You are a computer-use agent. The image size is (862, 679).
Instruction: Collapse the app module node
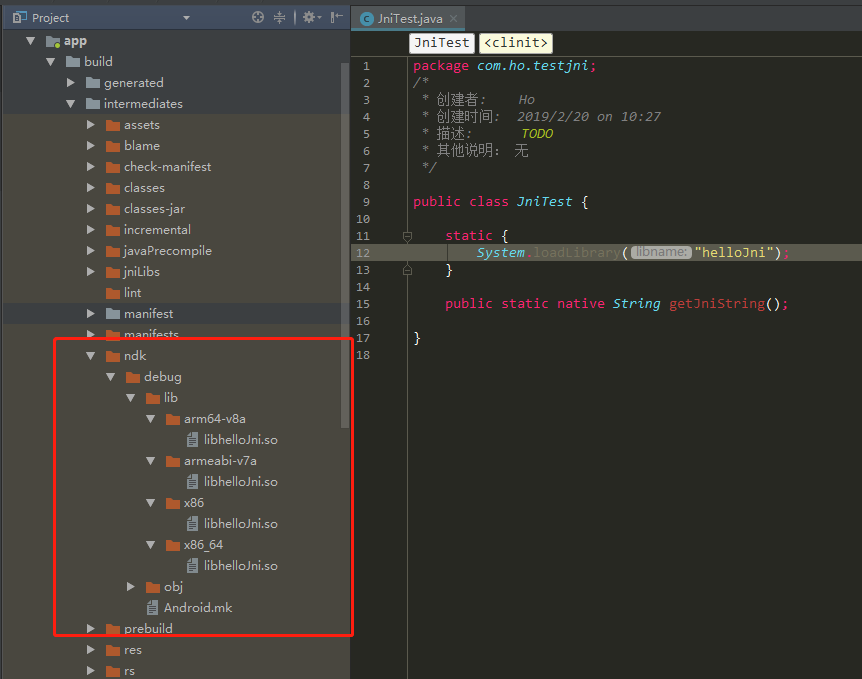31,41
